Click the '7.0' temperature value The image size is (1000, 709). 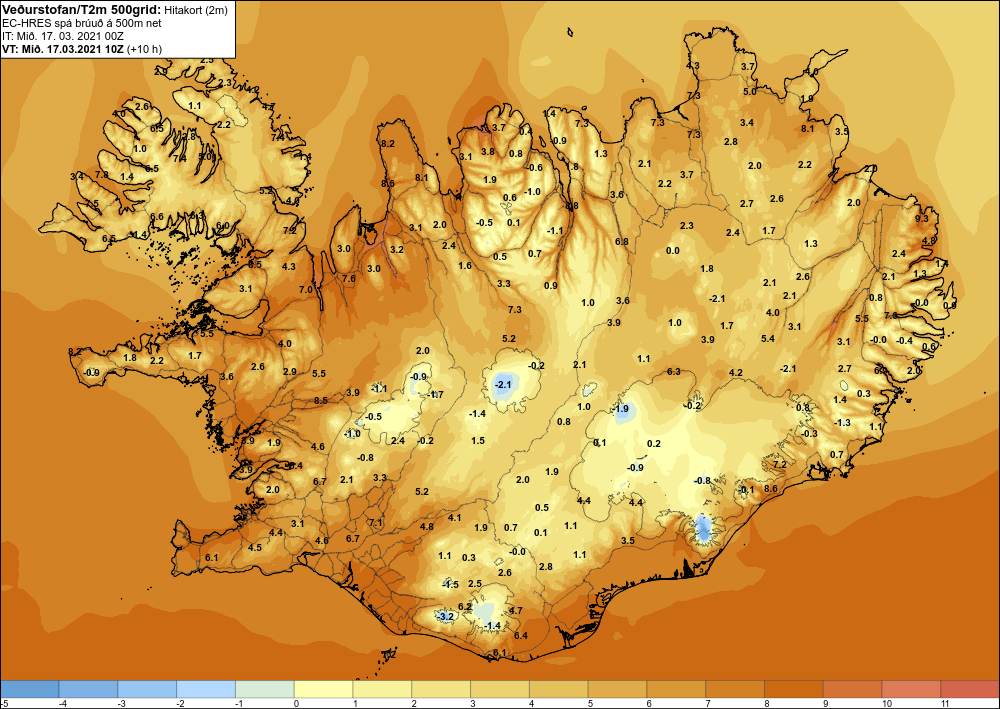[306, 289]
